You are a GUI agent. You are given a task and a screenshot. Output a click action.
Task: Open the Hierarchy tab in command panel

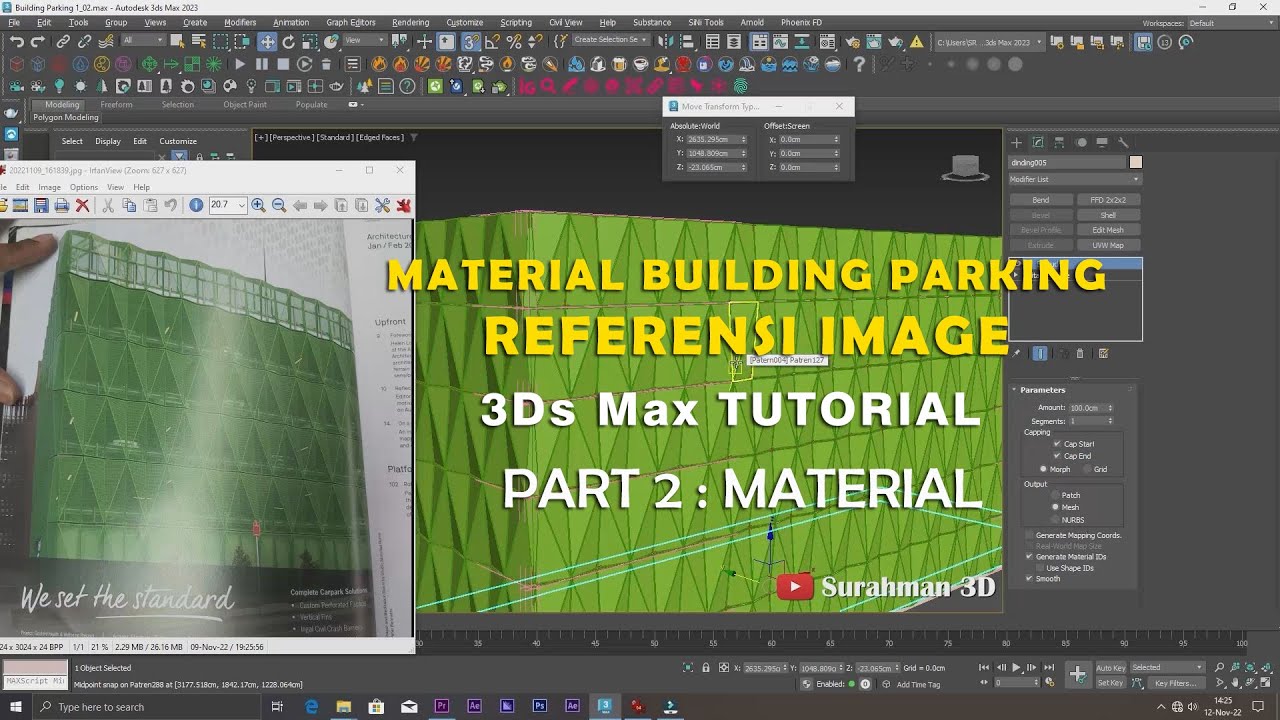[x=1060, y=142]
